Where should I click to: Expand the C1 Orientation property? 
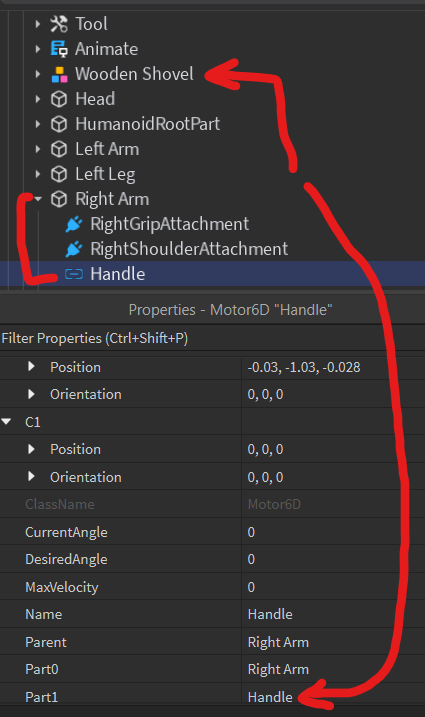[31, 476]
